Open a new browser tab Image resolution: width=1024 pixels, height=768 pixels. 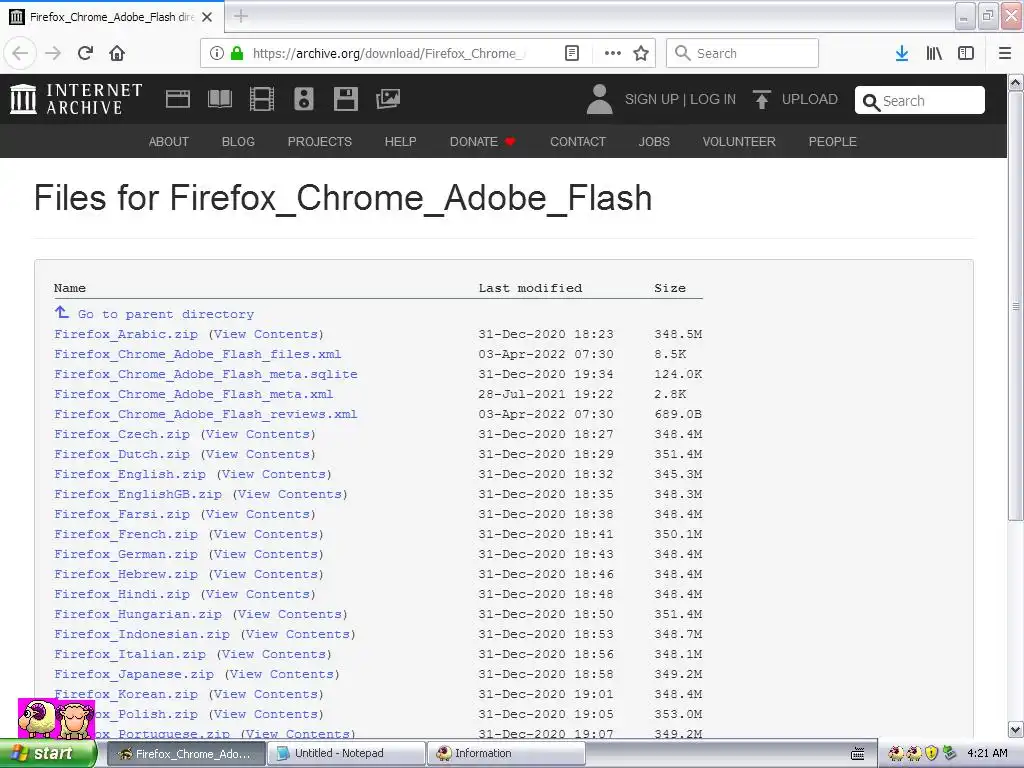pyautogui.click(x=241, y=16)
